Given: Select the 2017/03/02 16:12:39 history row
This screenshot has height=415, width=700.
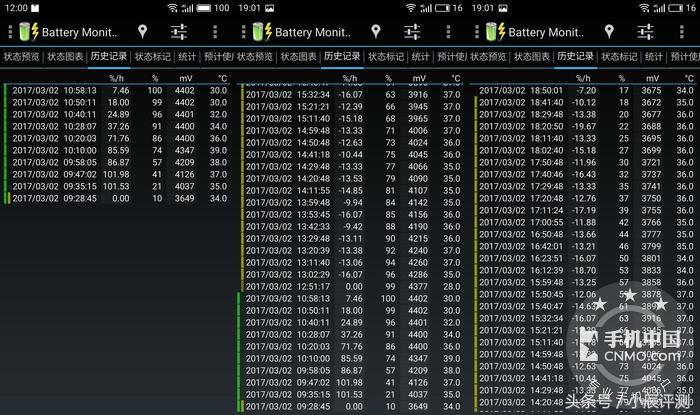Looking at the screenshot, I should [x=585, y=270].
